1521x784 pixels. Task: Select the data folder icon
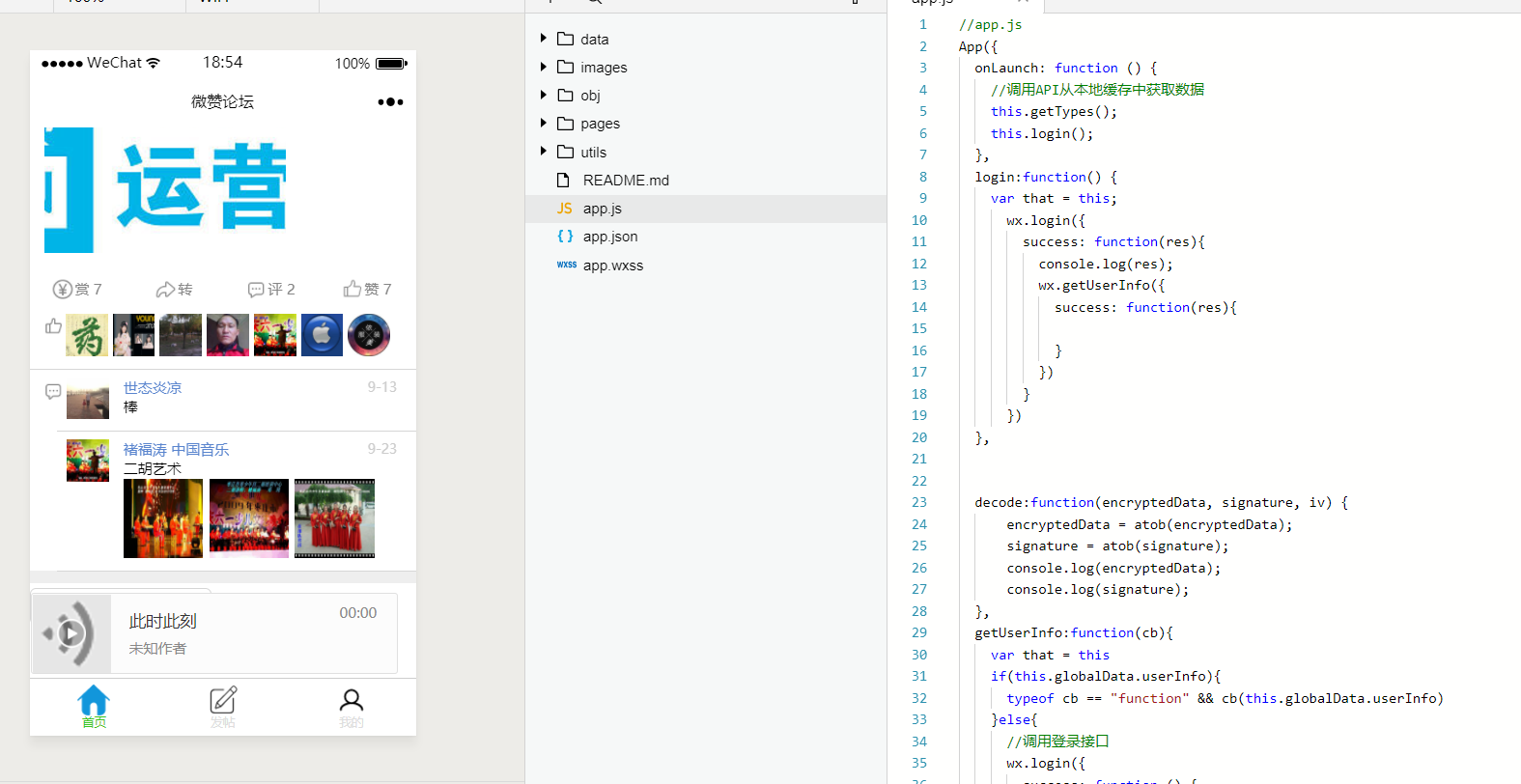pyautogui.click(x=566, y=39)
